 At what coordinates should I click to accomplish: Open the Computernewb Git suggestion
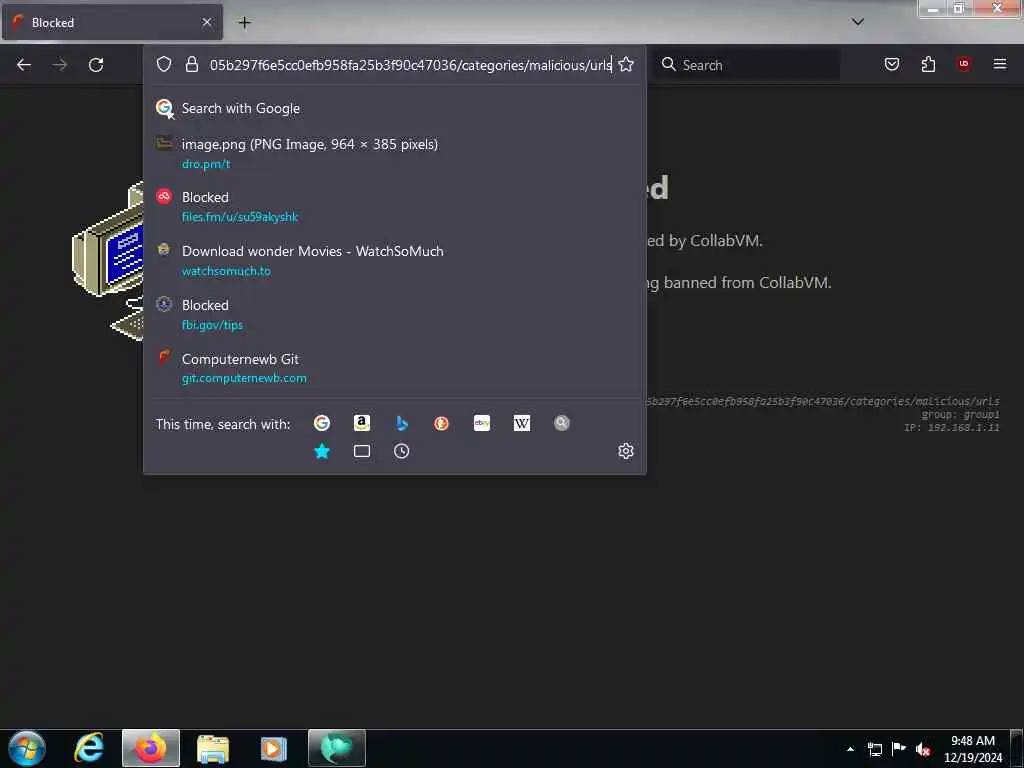coord(394,368)
